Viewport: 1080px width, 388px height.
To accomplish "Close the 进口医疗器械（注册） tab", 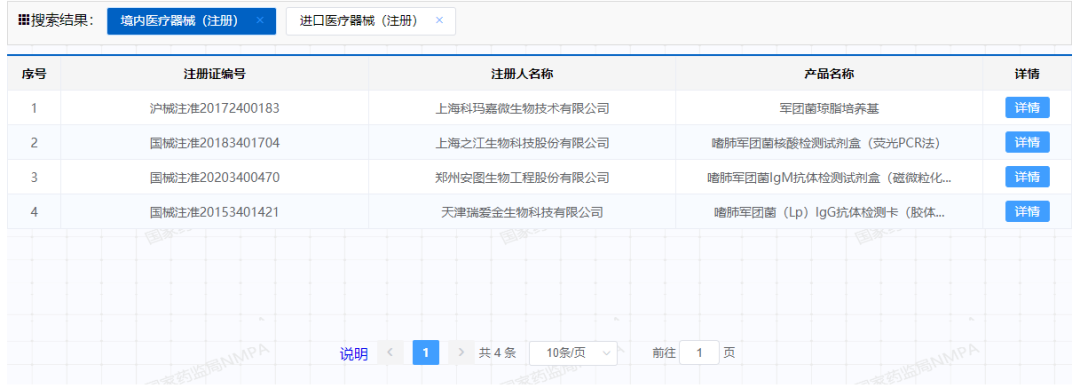I will [439, 21].
